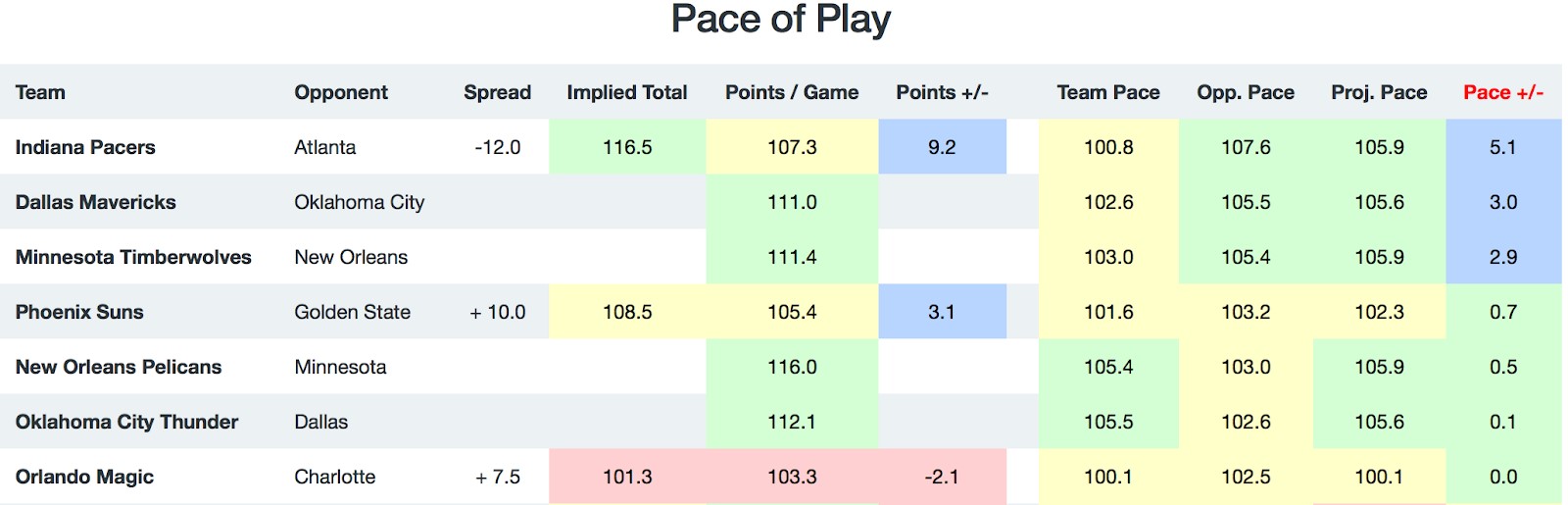This screenshot has height=505, width=1568.
Task: Open New Orleans Pelicans entry
Action: [x=119, y=367]
